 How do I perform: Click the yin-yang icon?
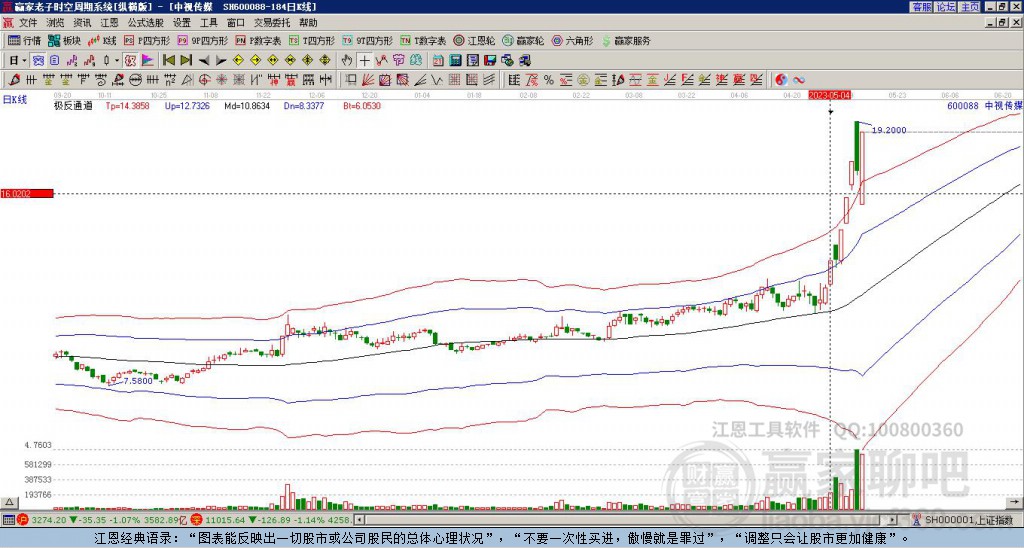point(781,80)
